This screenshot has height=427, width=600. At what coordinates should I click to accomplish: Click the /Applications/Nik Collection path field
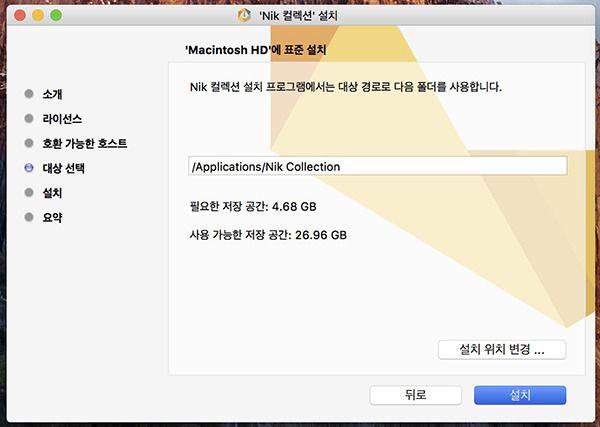[x=377, y=166]
